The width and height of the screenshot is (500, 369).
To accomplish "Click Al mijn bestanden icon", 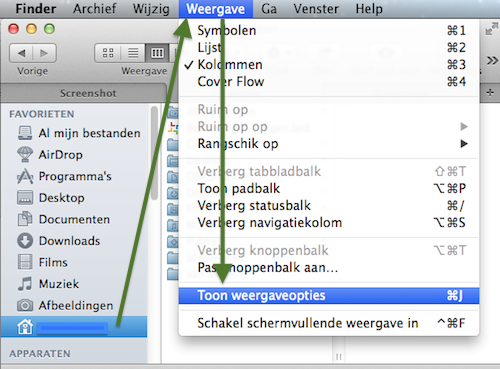I will [25, 133].
